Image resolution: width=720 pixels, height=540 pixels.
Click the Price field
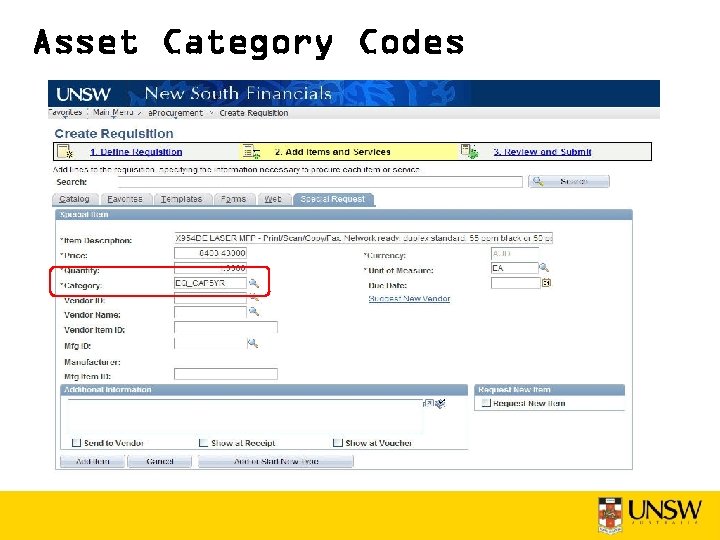point(210,253)
